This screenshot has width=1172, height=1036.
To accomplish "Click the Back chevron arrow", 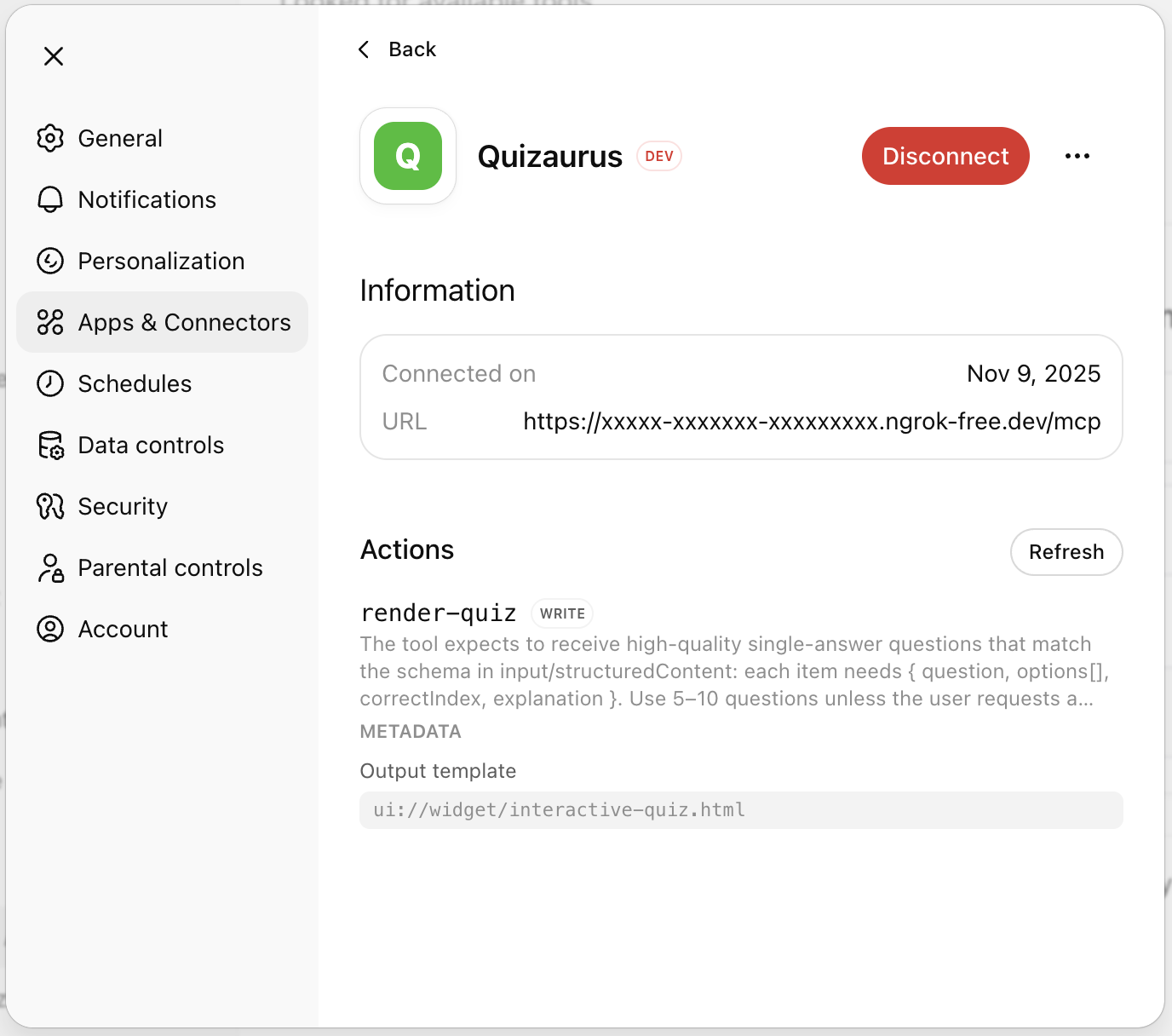I will pos(363,49).
